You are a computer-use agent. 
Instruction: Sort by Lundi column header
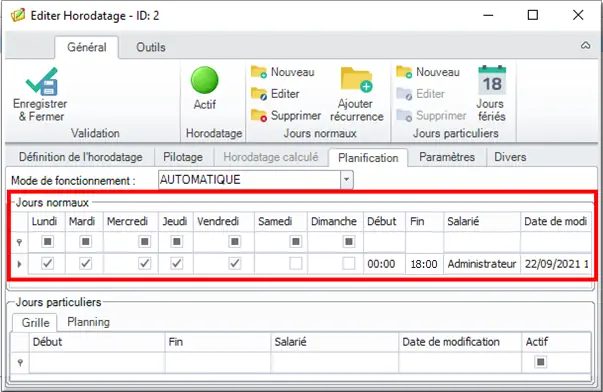[x=47, y=222]
